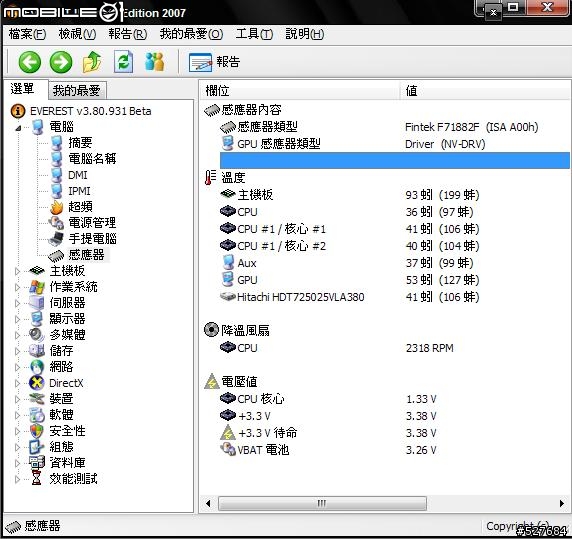Click the two-people Users toolbar icon
This screenshot has width=572, height=539.
pos(154,62)
